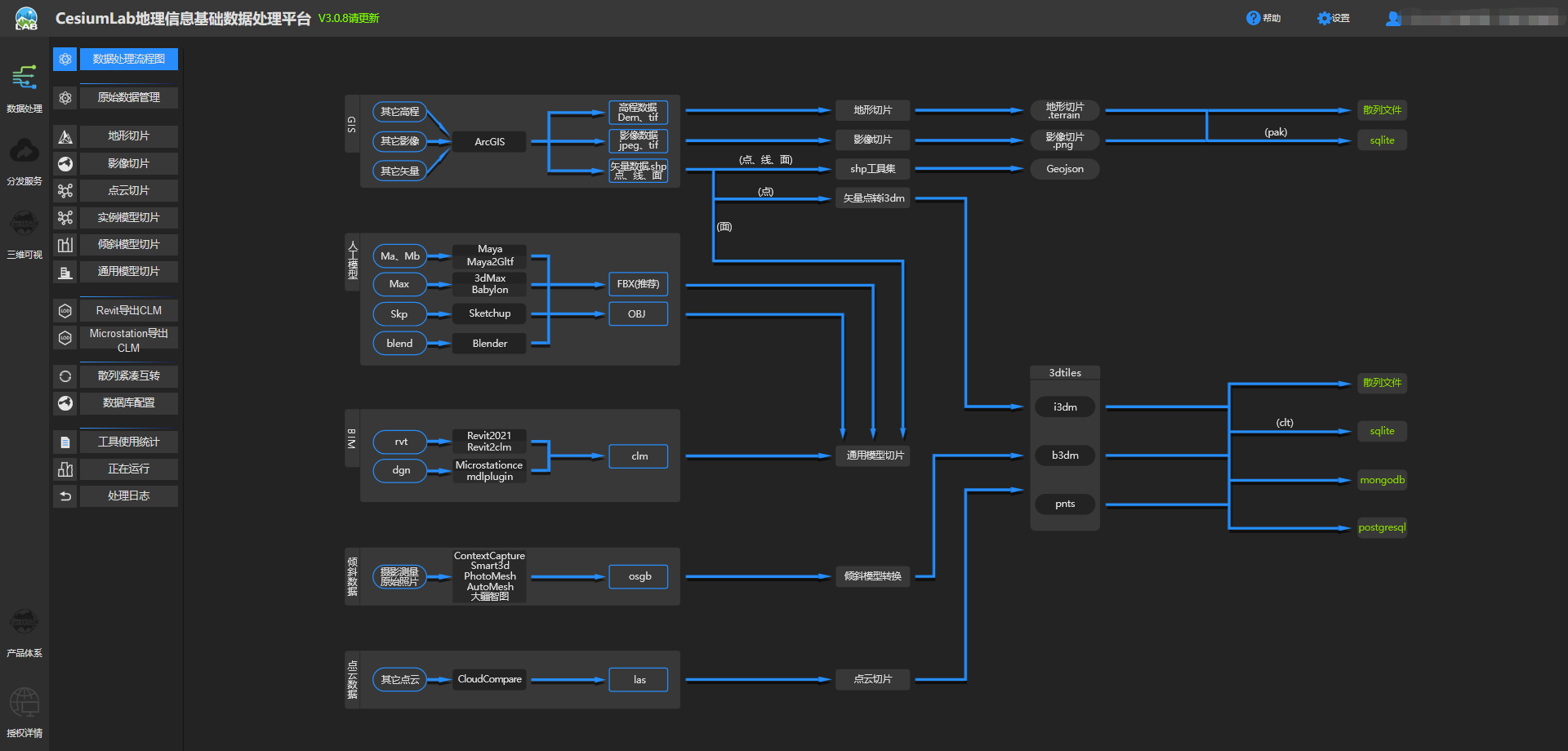Click the 矢量点转i3dm flowchart node
1568x751 pixels.
click(x=873, y=198)
